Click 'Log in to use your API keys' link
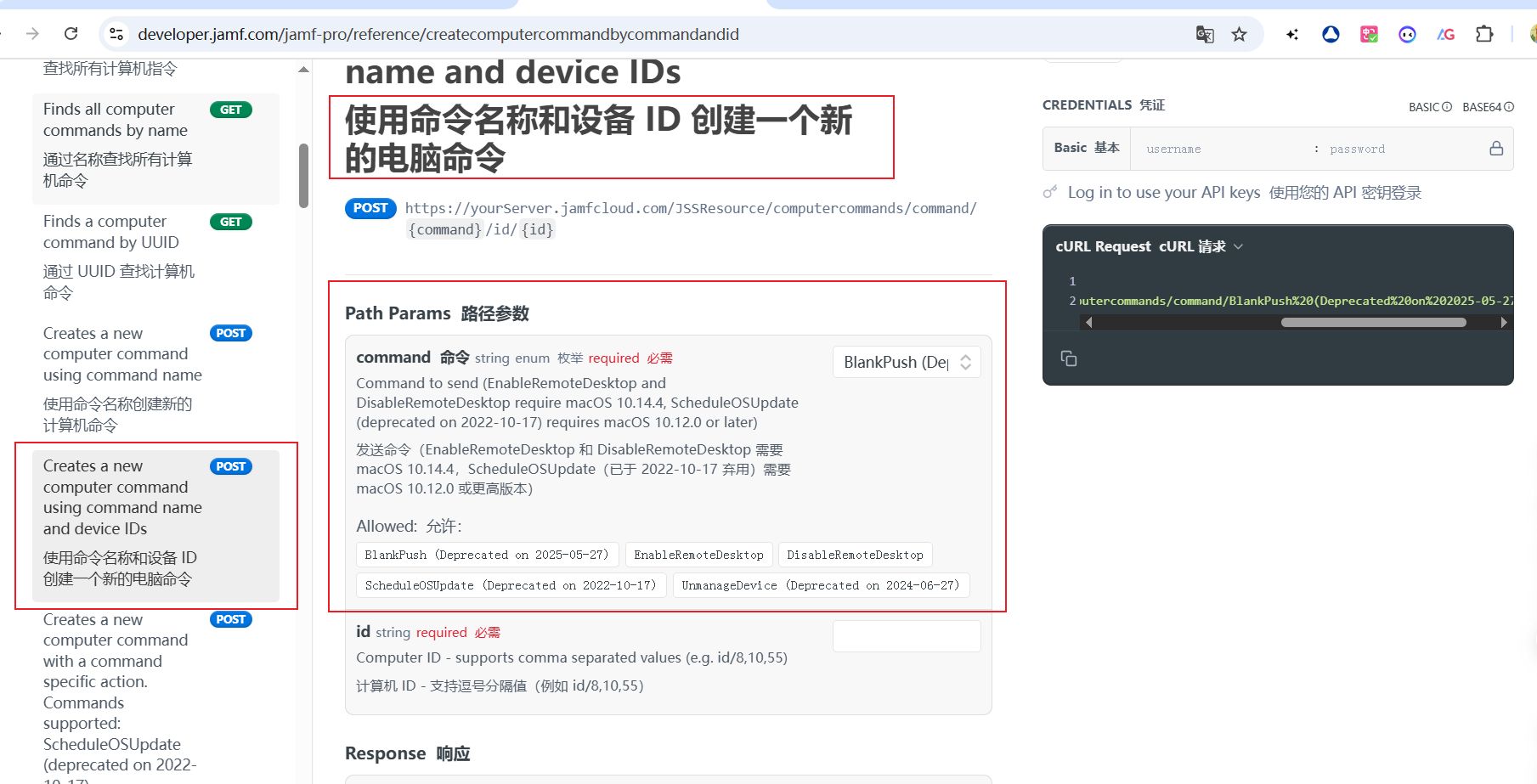This screenshot has height=784, width=1537. click(x=1163, y=193)
